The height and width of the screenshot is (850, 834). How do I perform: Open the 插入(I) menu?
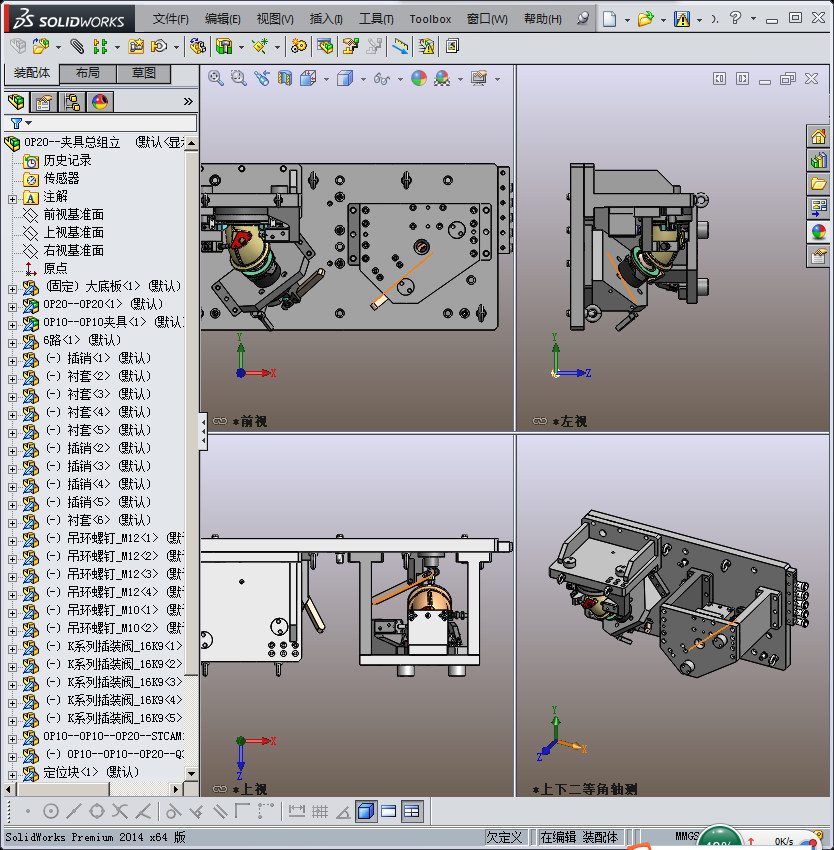[x=326, y=19]
